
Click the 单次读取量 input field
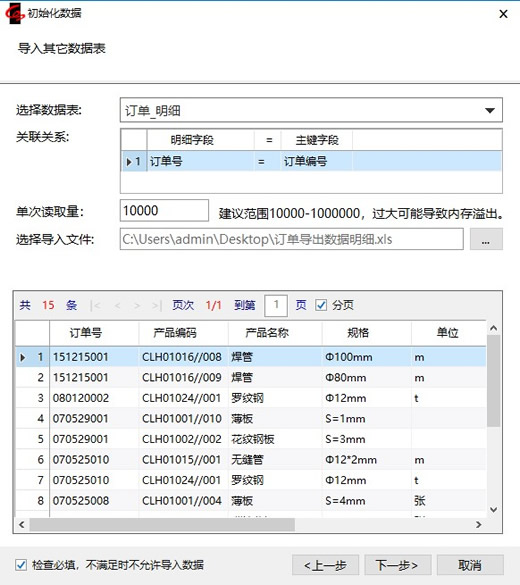(164, 211)
